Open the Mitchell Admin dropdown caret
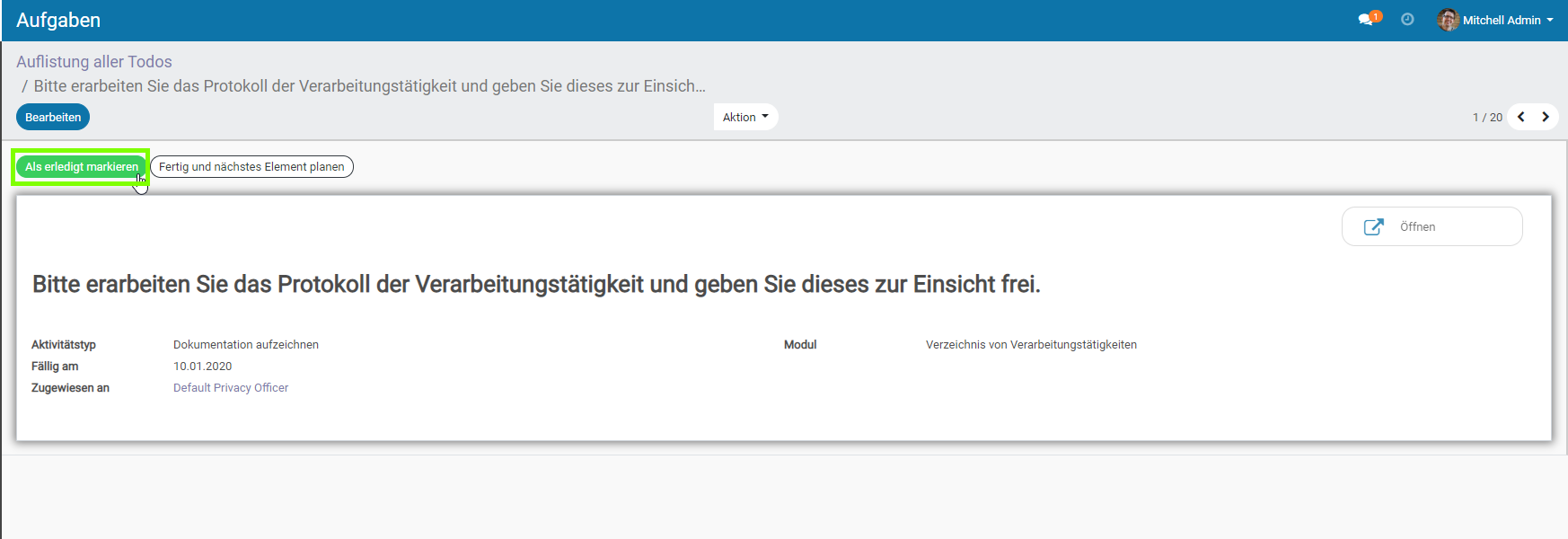Screen dimensions: 1568x539 click(x=1550, y=20)
